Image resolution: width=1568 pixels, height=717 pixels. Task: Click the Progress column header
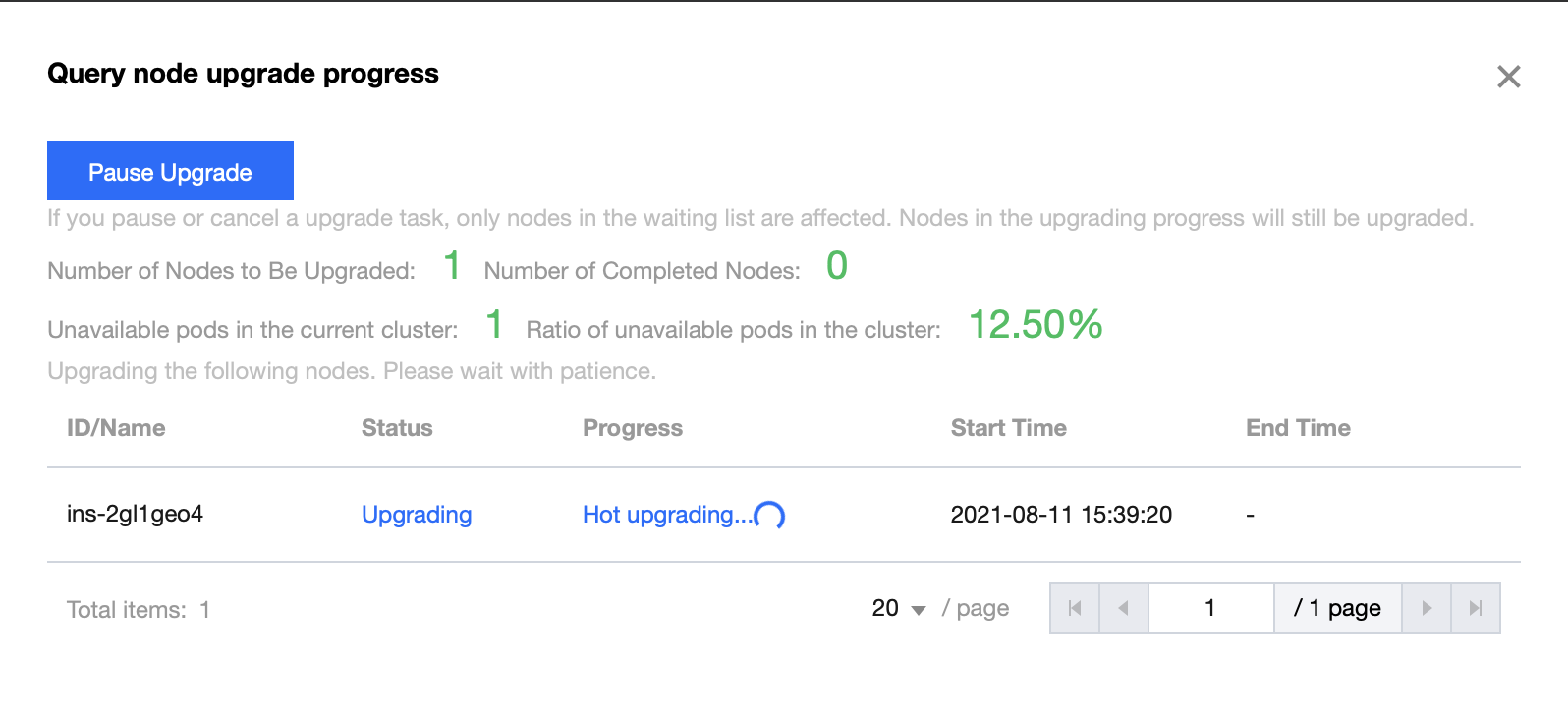point(632,428)
